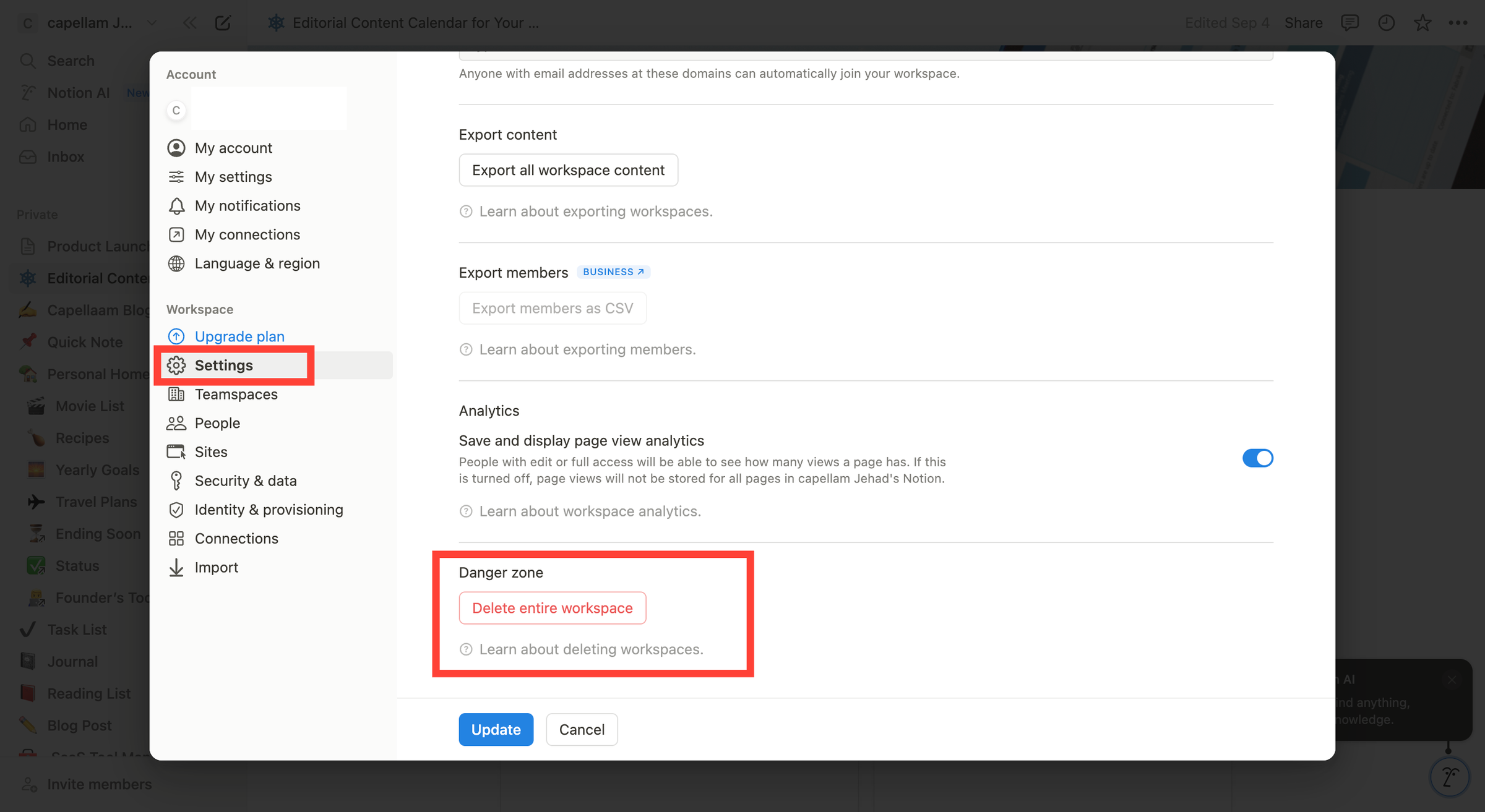1485x812 pixels.
Task: Click the account avatar C in modal
Action: (176, 110)
